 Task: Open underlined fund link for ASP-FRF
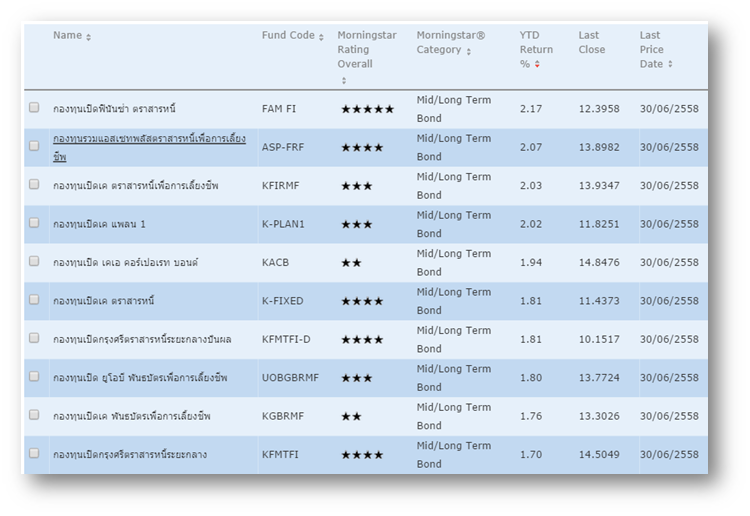pos(149,147)
